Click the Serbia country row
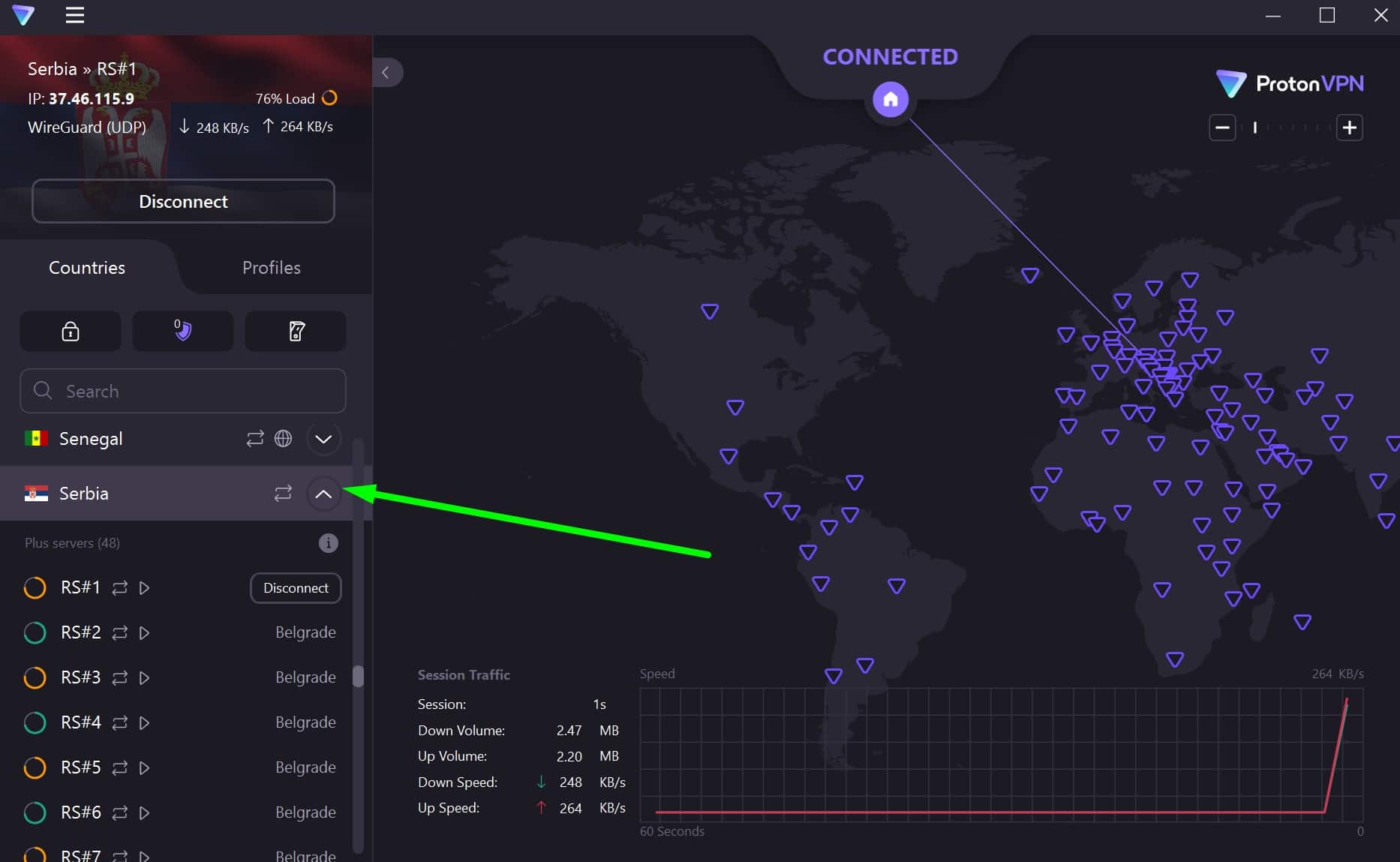Image resolution: width=1400 pixels, height=862 pixels. tap(176, 494)
